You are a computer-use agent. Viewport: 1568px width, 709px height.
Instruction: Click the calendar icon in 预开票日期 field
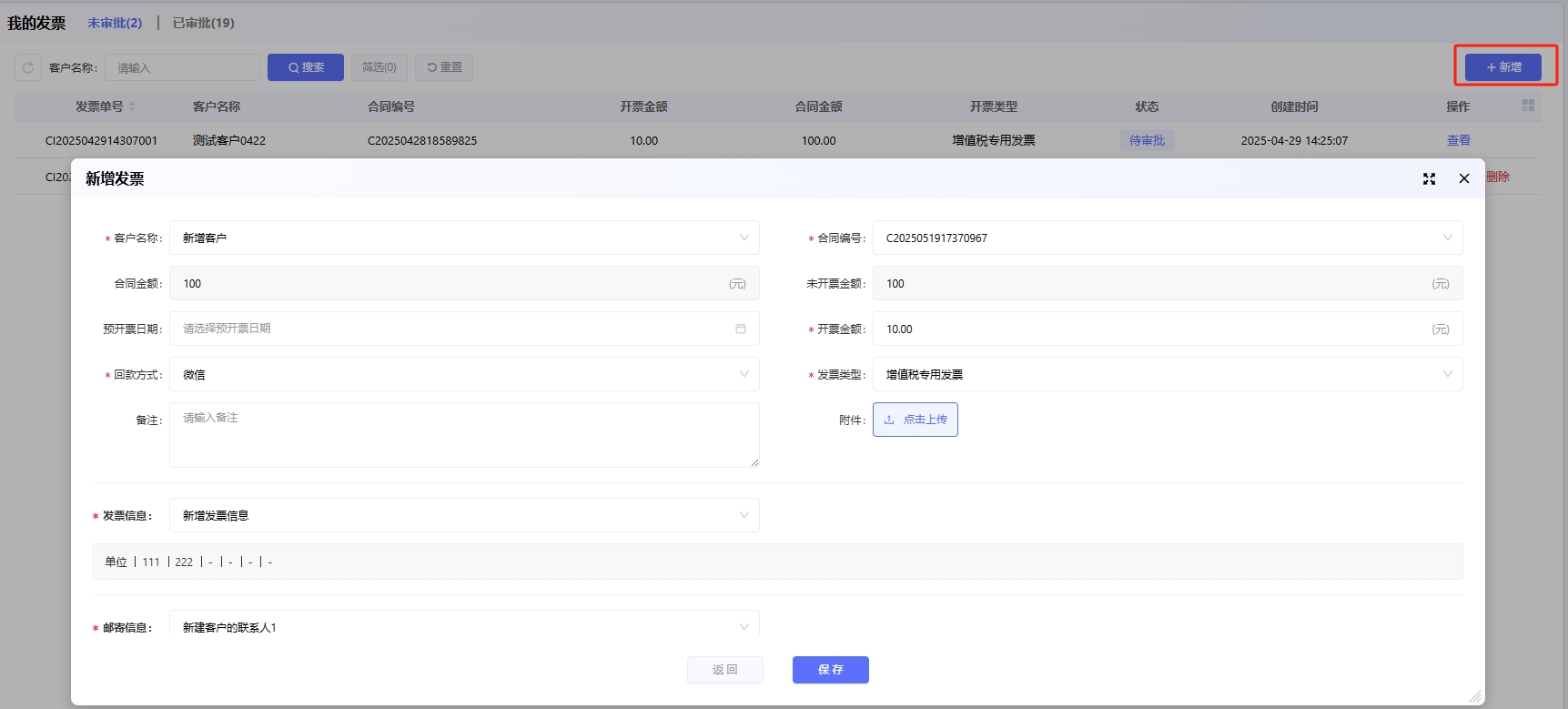point(741,329)
